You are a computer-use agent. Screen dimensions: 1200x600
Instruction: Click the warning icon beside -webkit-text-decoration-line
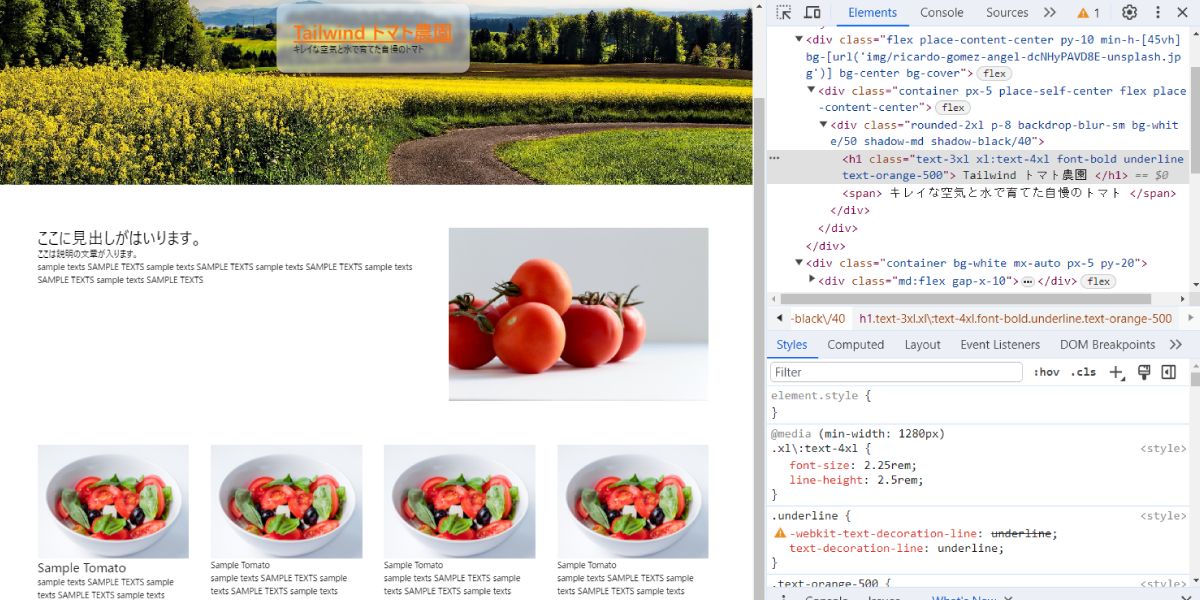pyautogui.click(x=780, y=534)
